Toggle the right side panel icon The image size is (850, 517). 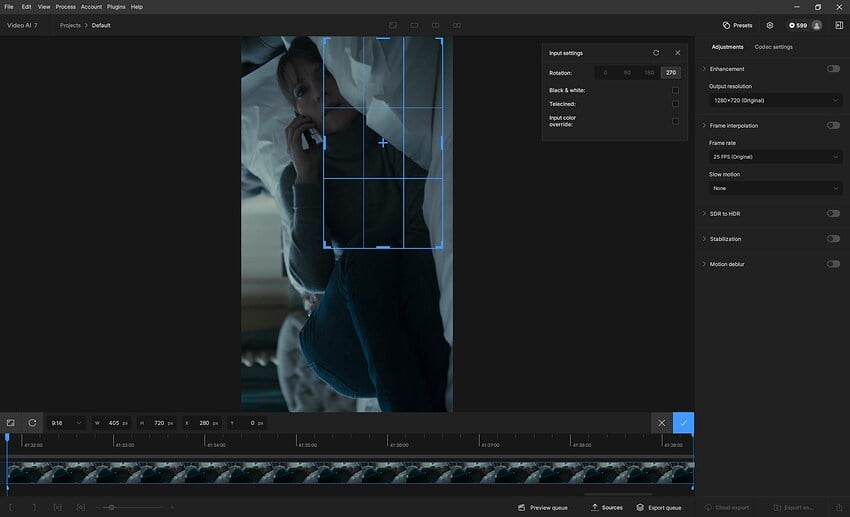(839, 25)
